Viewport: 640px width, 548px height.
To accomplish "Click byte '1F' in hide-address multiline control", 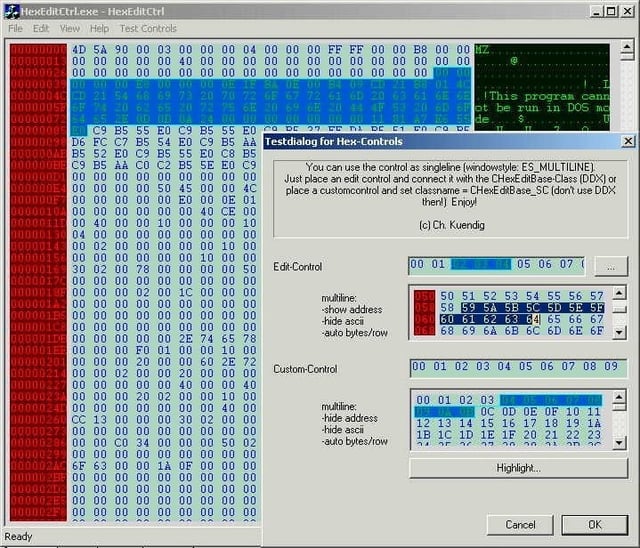I will pos(509,435).
